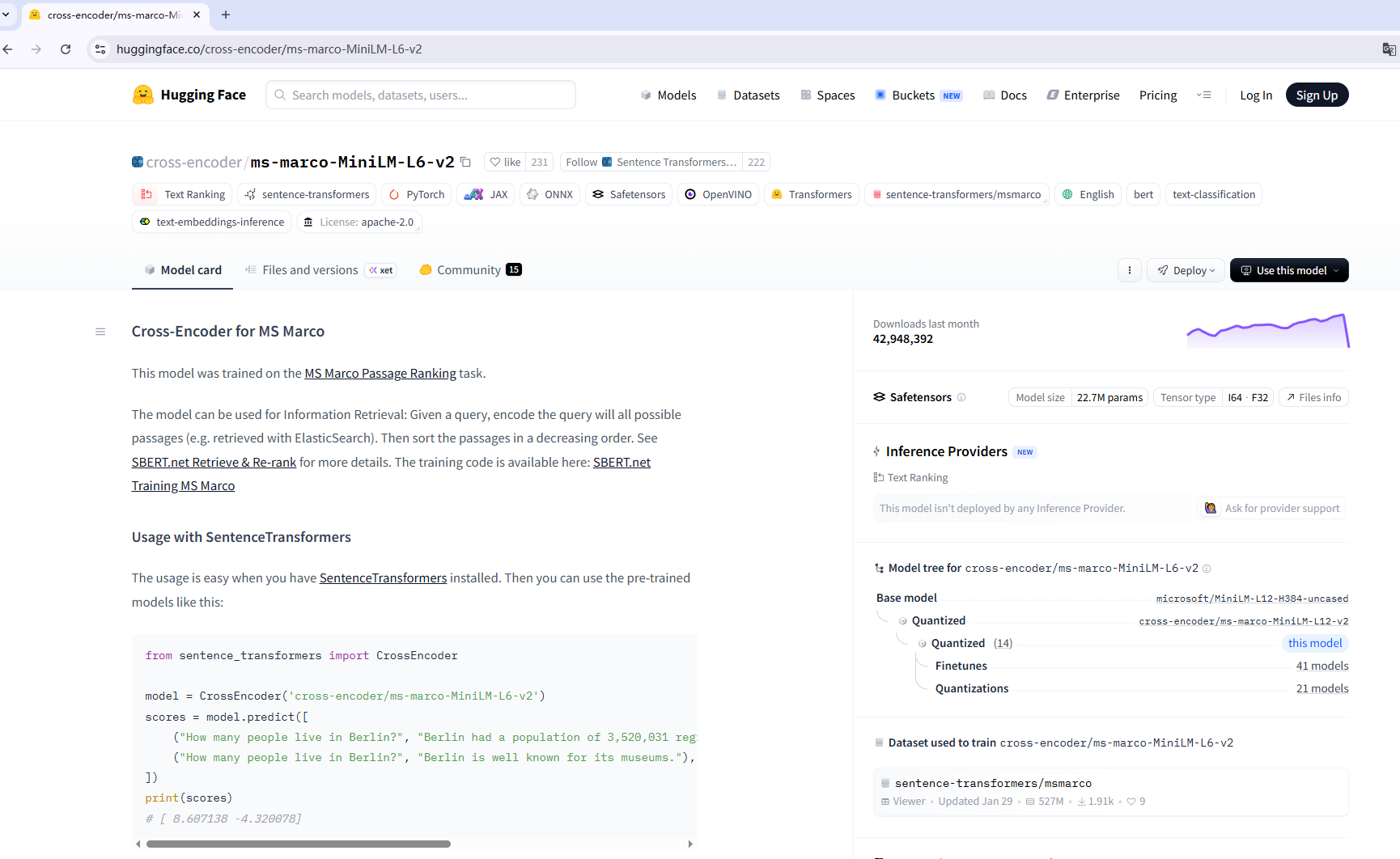
Task: View site information icon in address bar
Action: pyautogui.click(x=100, y=49)
